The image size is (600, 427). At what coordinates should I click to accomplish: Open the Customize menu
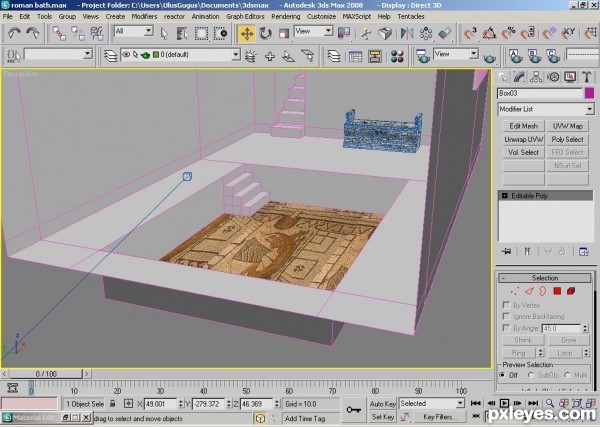click(321, 16)
